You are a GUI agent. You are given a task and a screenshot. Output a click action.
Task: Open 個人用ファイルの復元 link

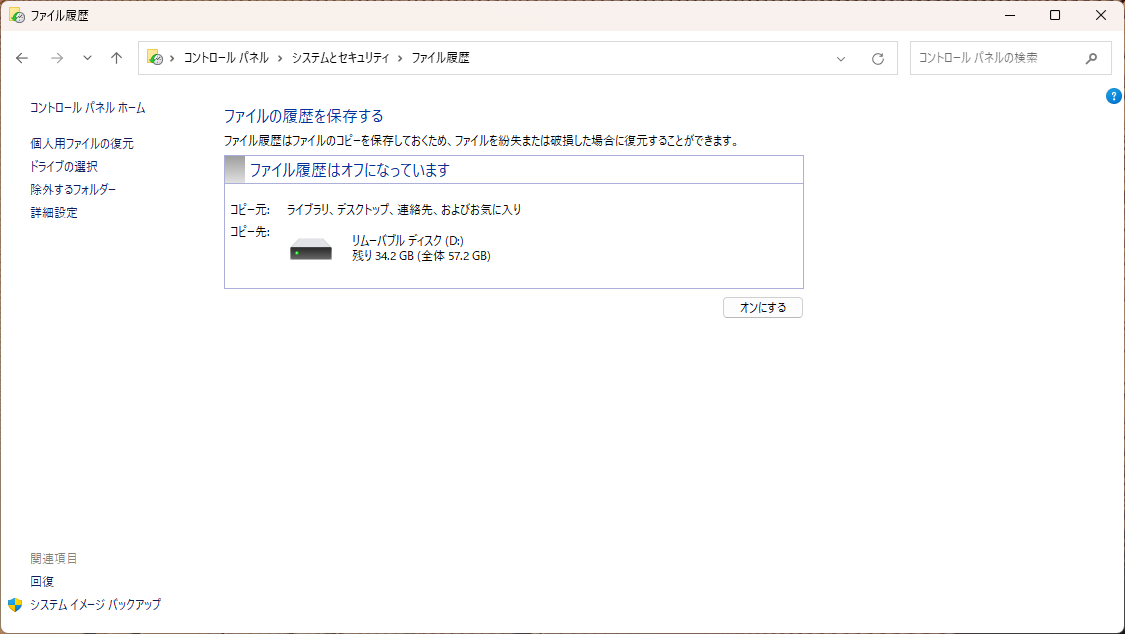click(82, 144)
